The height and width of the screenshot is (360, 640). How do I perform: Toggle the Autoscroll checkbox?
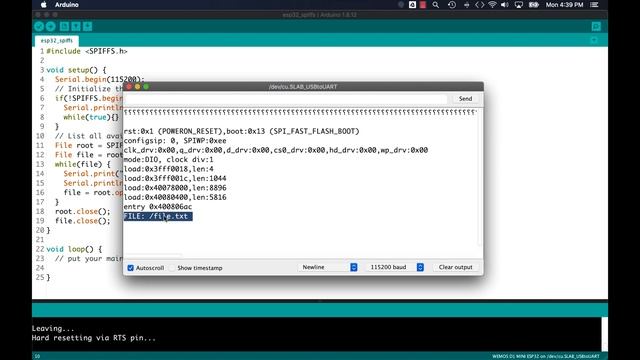coord(131,268)
